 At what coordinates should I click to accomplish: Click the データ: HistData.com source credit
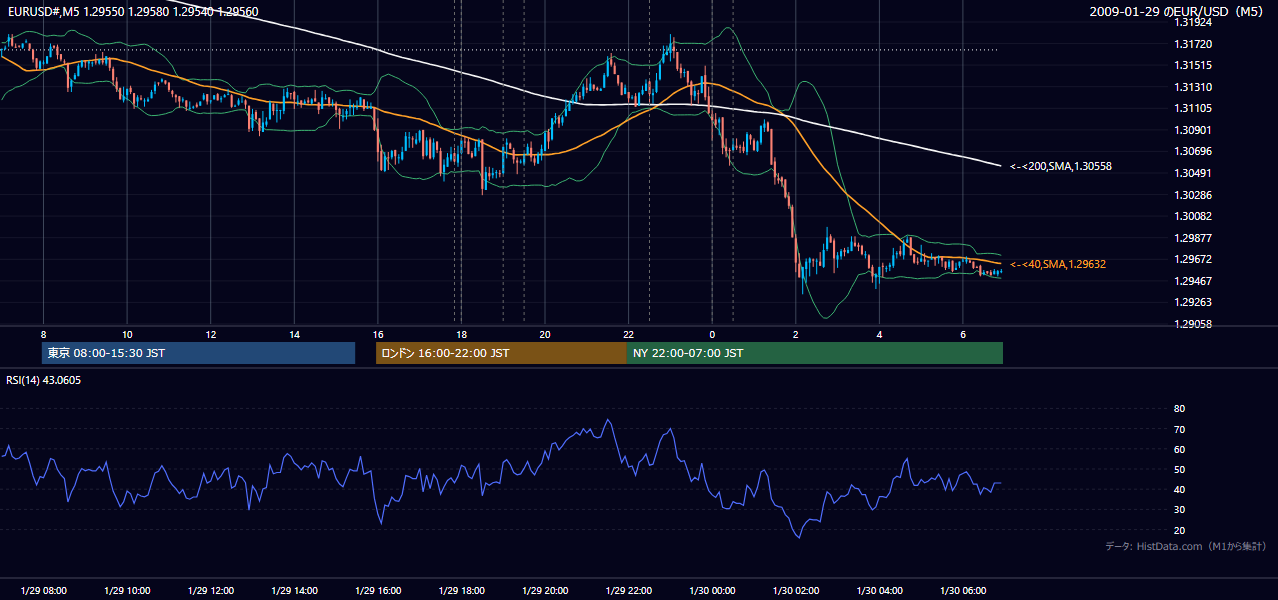pos(1185,546)
